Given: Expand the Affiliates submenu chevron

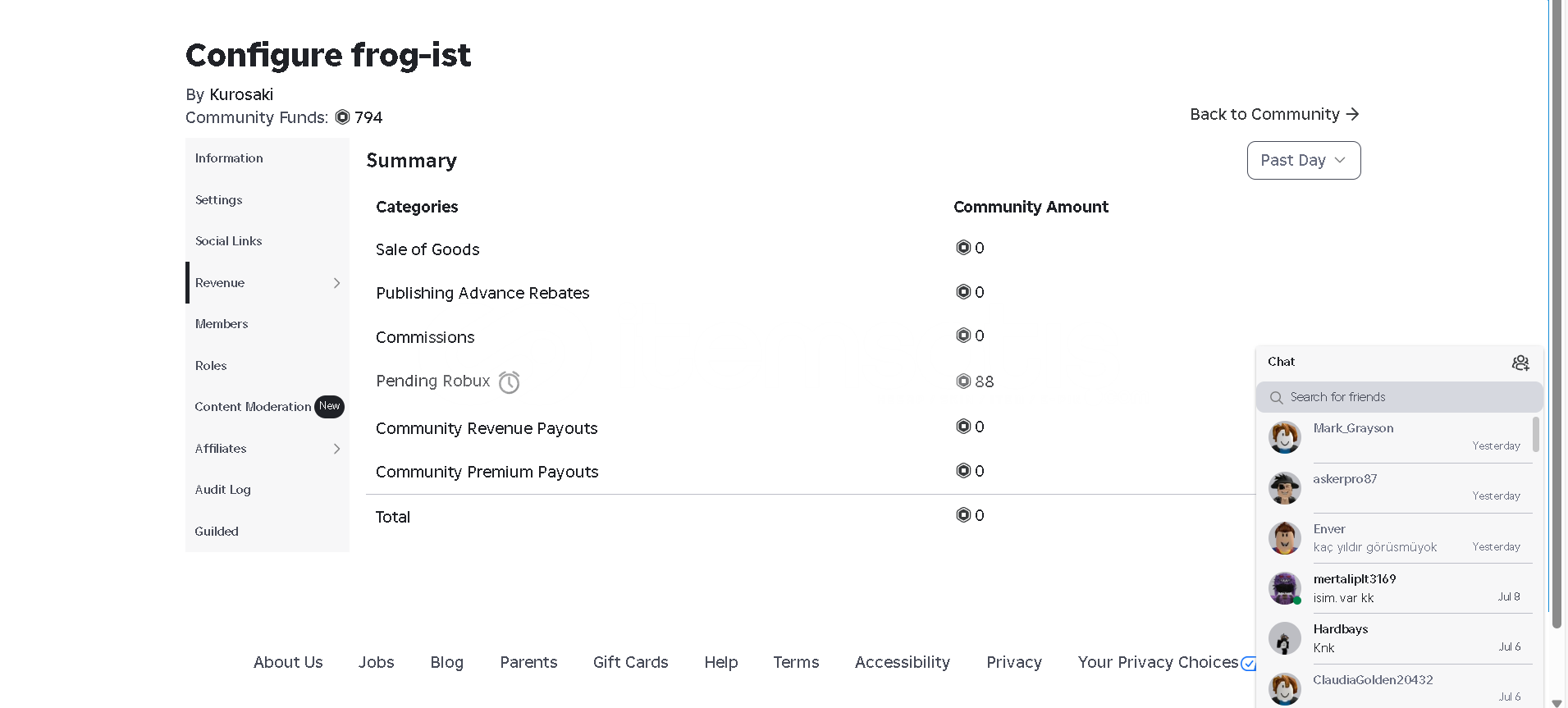Looking at the screenshot, I should click(336, 449).
